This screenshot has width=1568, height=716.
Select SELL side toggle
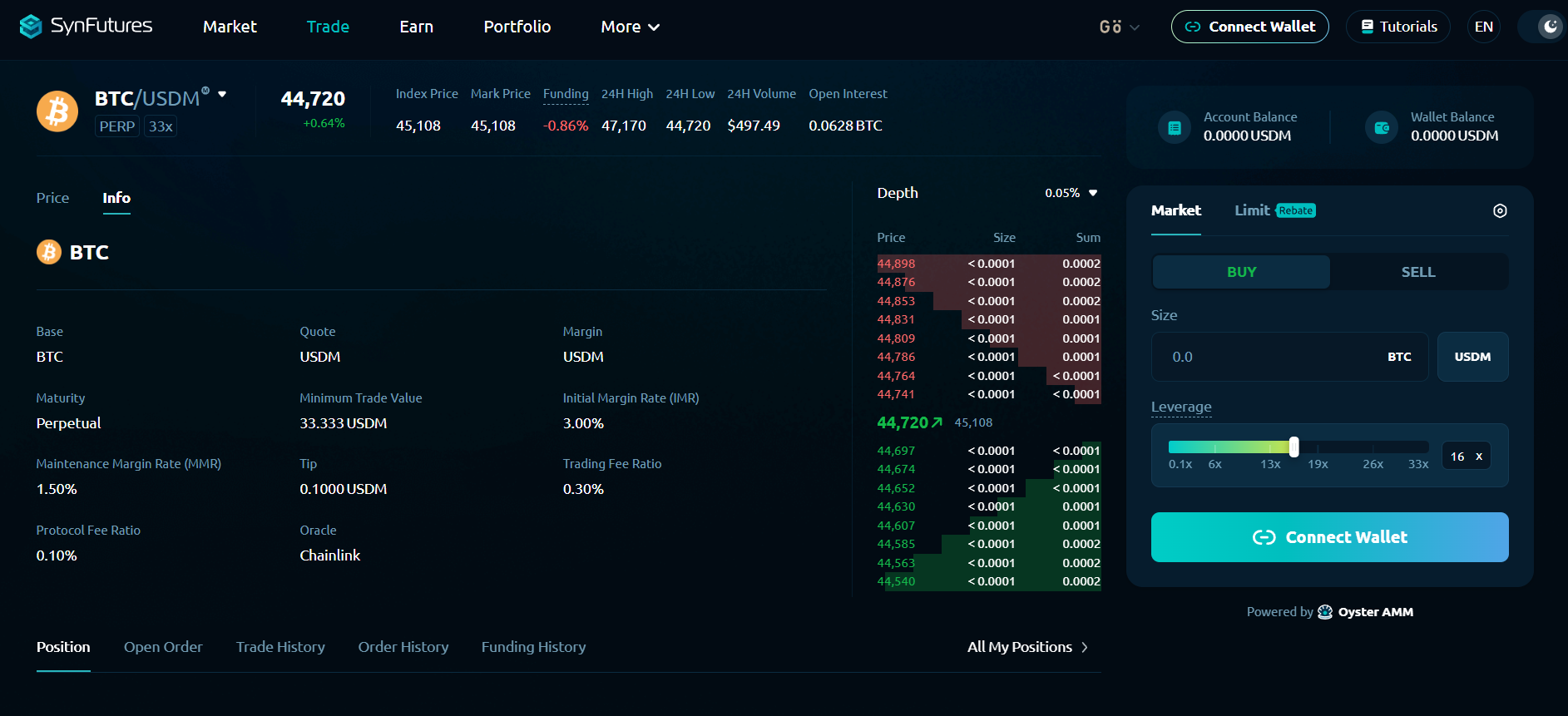pos(1418,272)
